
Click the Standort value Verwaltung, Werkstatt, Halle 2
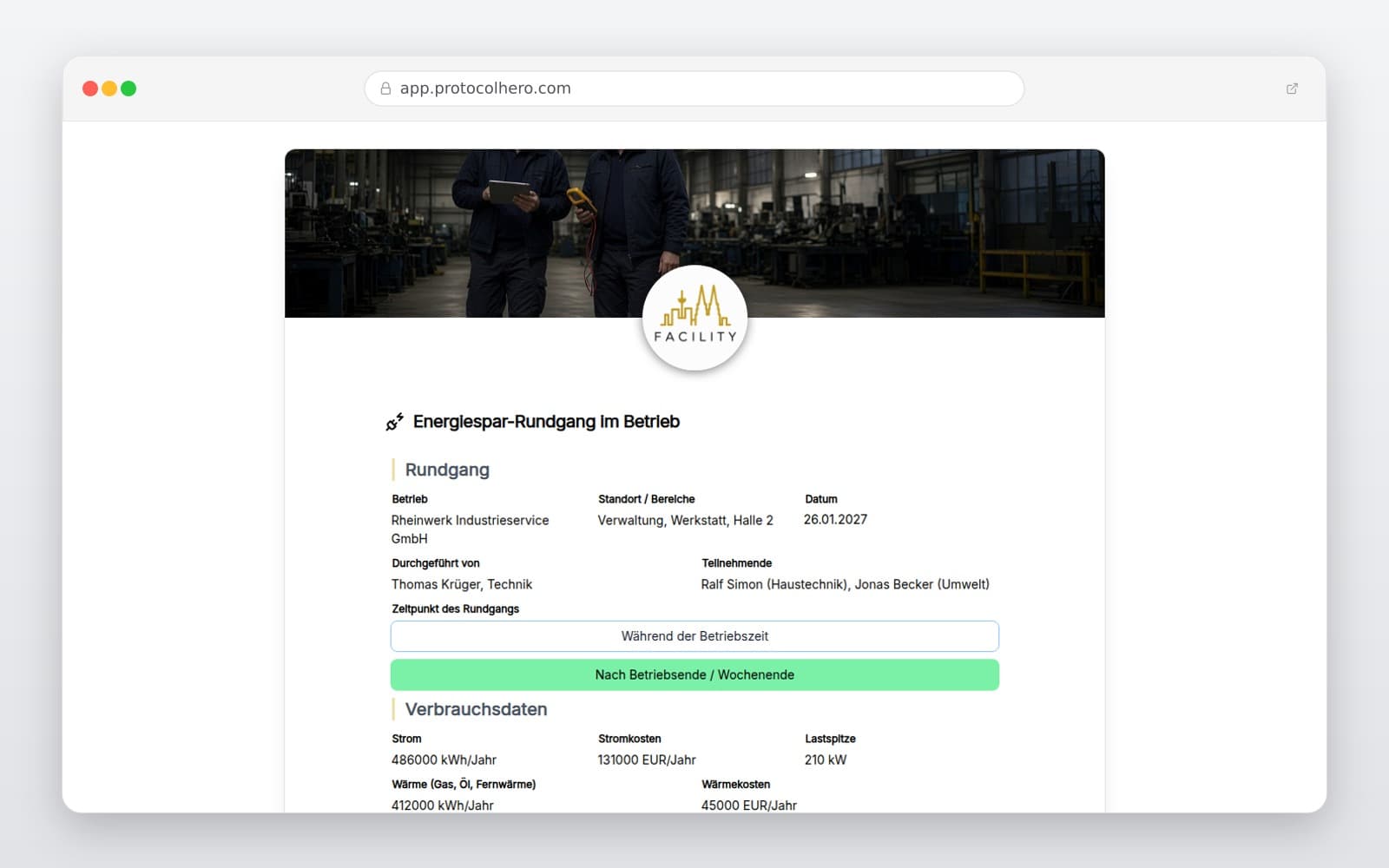click(x=685, y=521)
